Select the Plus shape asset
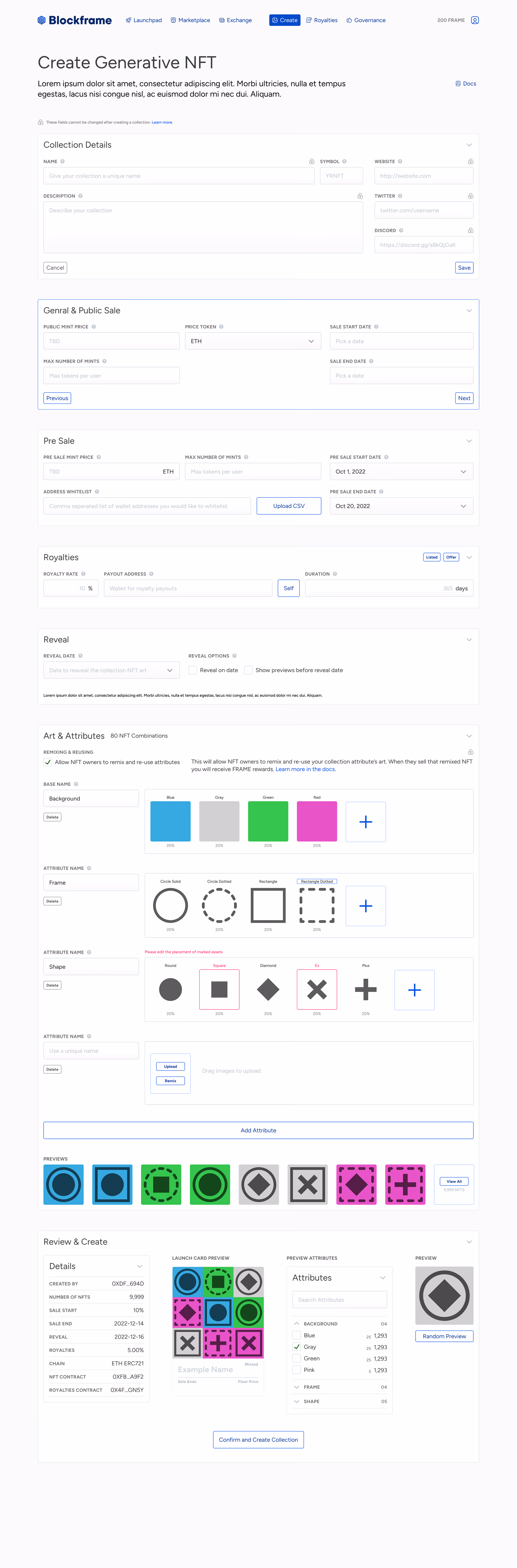This screenshot has width=517, height=1568. click(366, 990)
